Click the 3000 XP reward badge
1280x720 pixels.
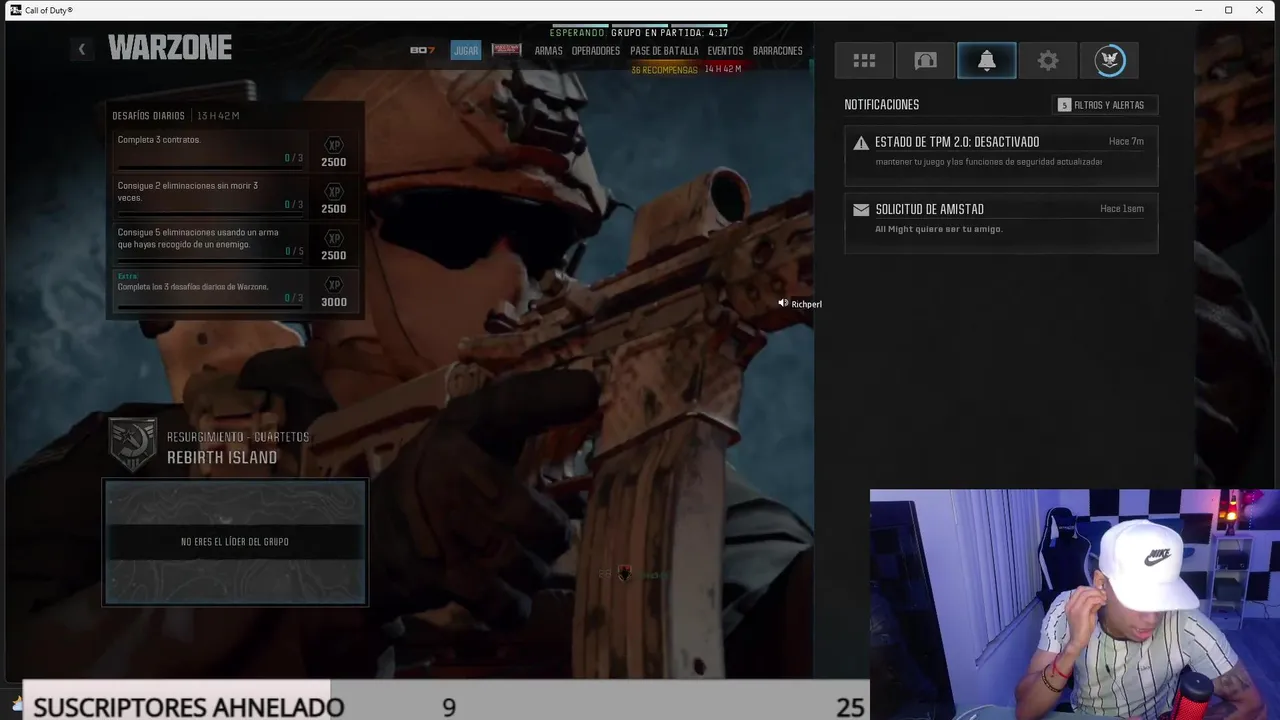(x=334, y=292)
